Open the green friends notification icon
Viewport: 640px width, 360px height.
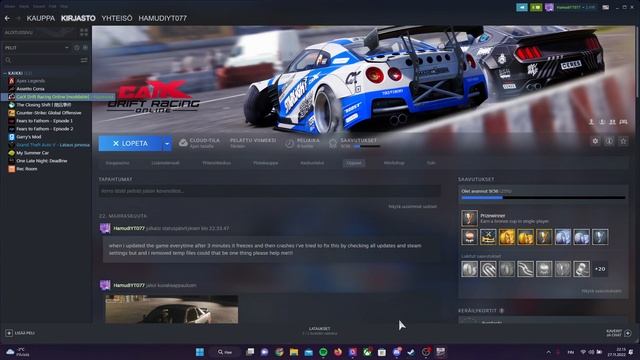coord(536,7)
